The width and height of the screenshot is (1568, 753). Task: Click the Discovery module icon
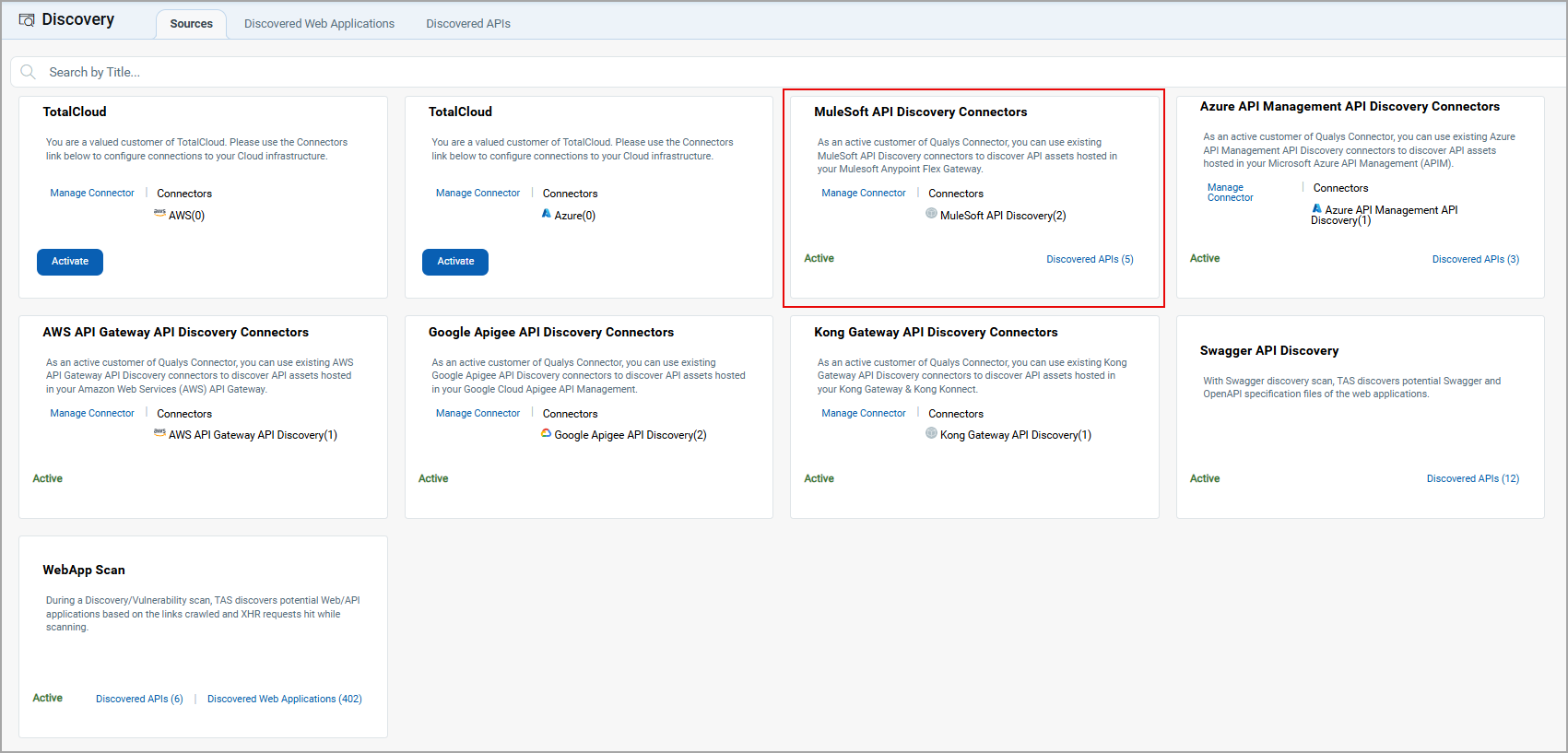(x=27, y=20)
